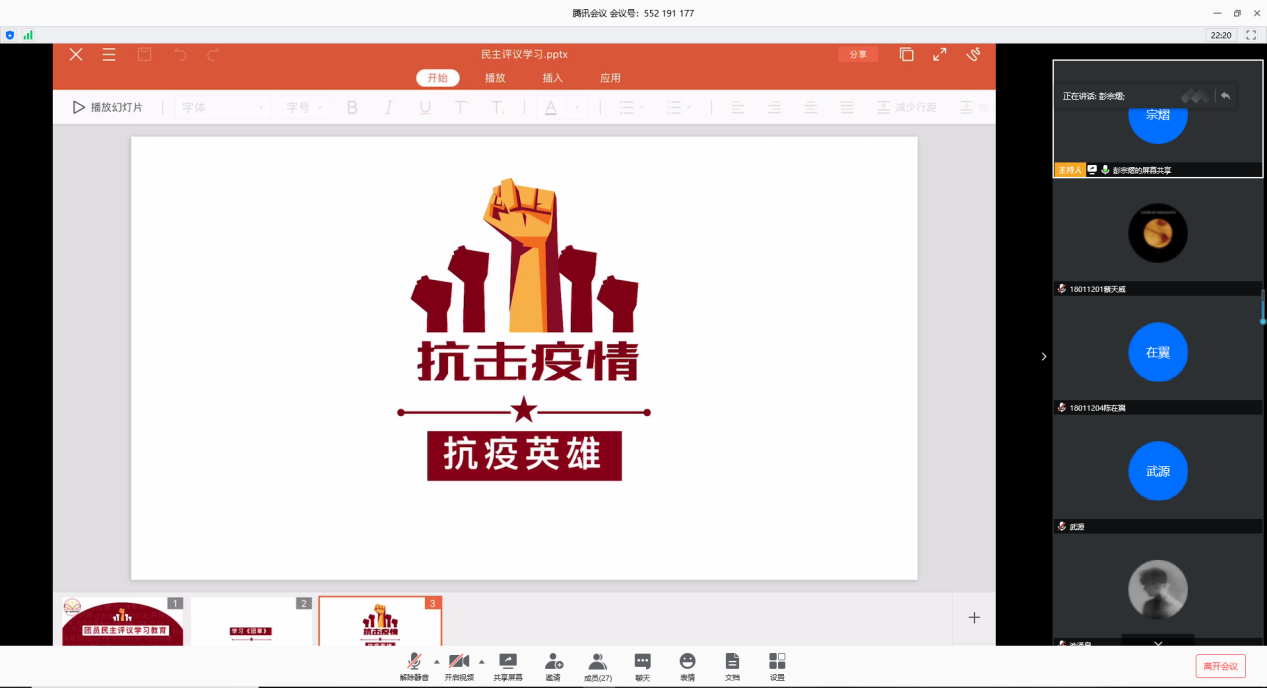Toggle Italic formatting
The image size is (1267, 688).
click(389, 107)
